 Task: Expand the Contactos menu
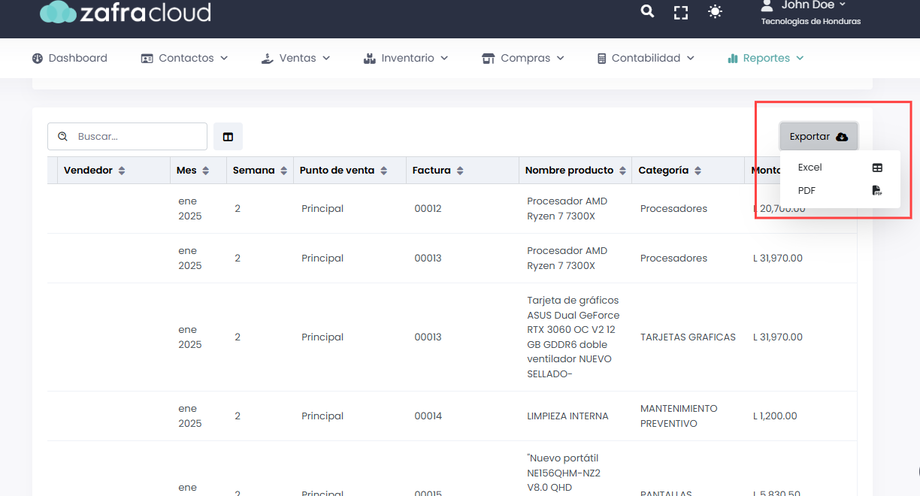pos(184,58)
